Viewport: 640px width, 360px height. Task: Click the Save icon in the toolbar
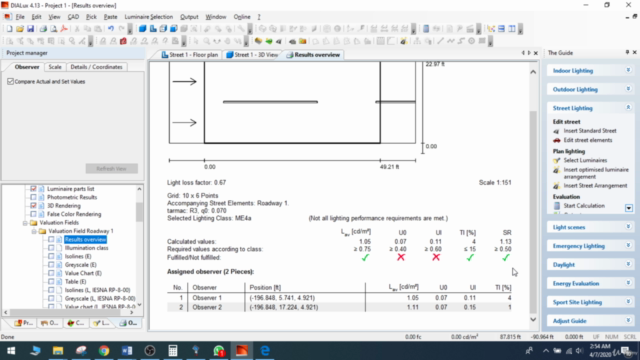30,29
